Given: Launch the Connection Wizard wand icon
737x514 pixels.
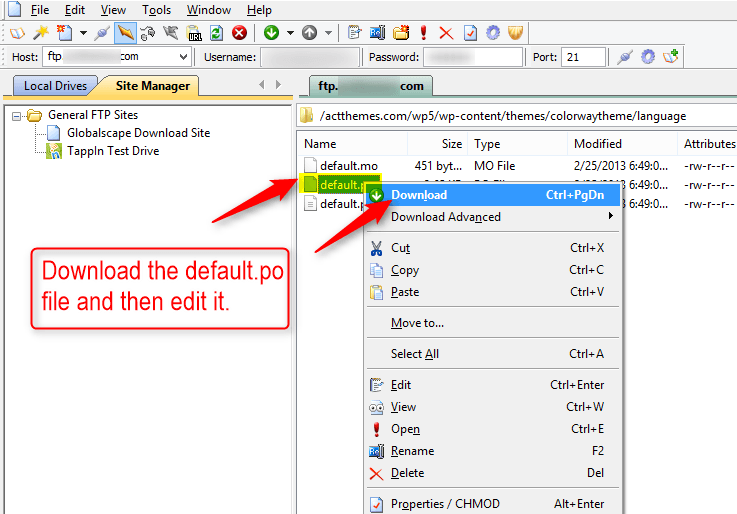Looking at the screenshot, I should click(41, 33).
